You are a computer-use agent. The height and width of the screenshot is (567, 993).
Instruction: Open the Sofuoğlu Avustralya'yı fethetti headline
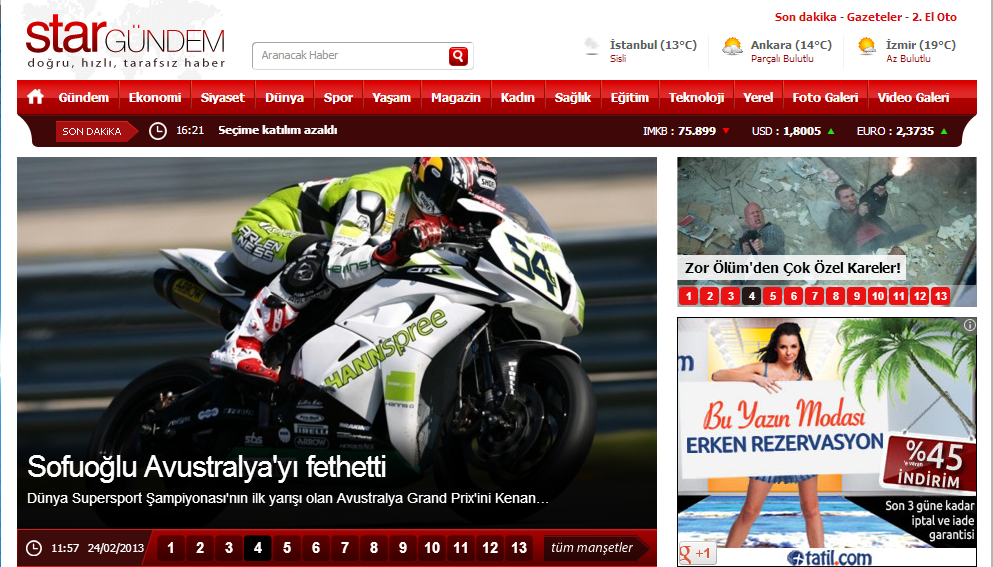coord(206,467)
